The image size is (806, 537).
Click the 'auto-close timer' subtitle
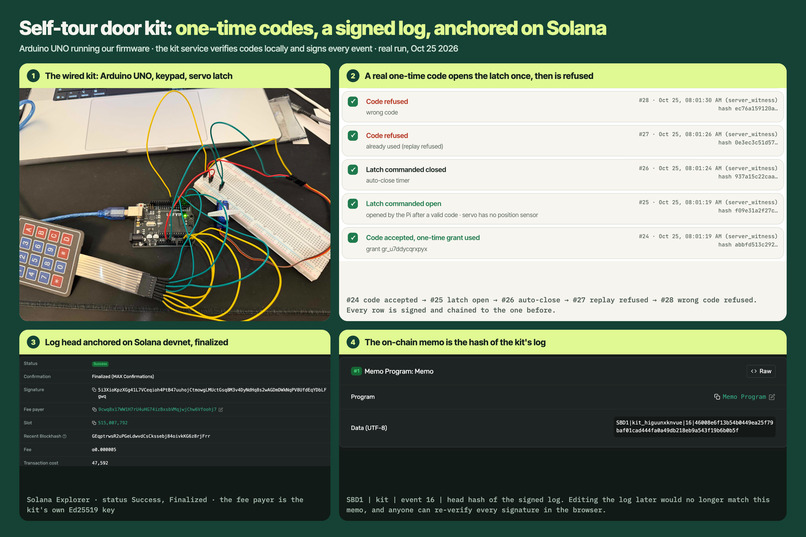[388, 180]
